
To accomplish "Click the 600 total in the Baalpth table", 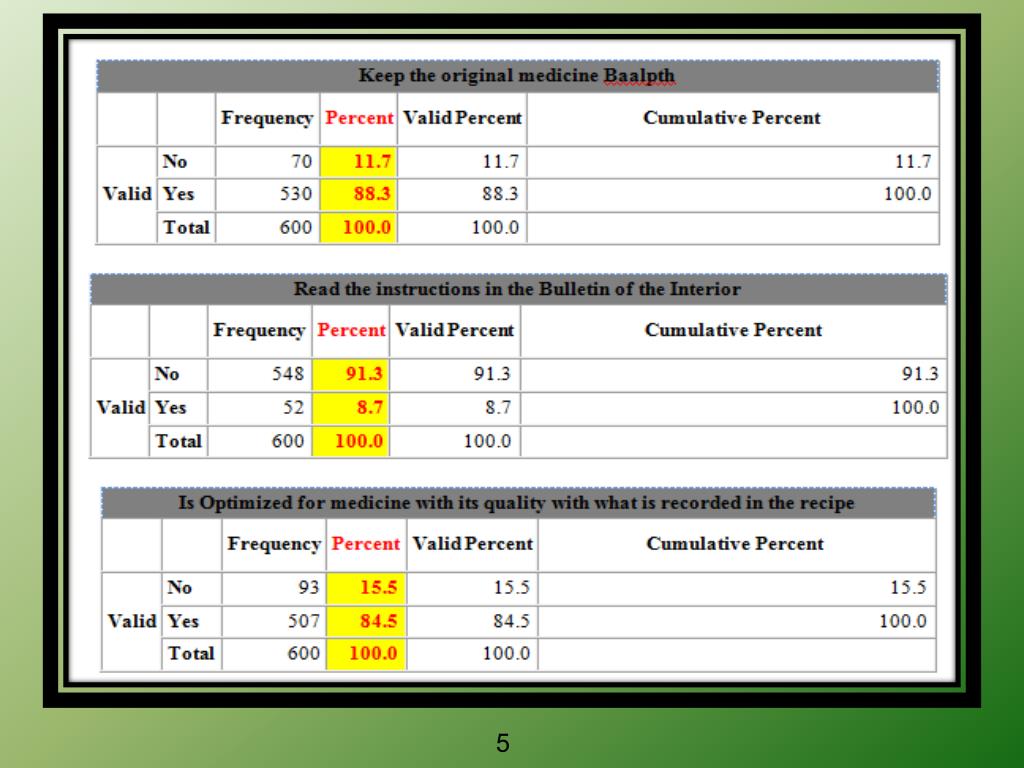I will (296, 227).
